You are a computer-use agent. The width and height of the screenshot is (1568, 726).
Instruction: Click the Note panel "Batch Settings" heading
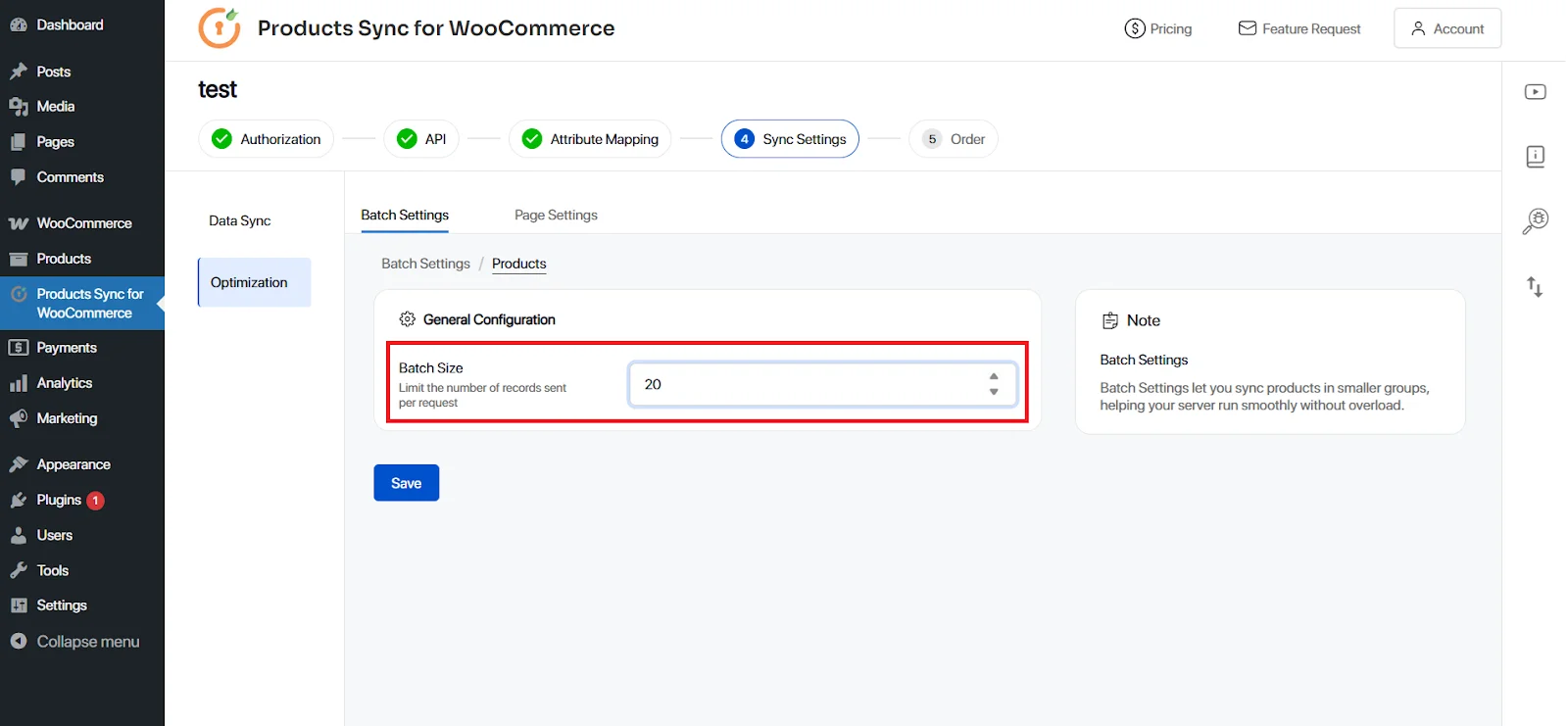(x=1144, y=360)
